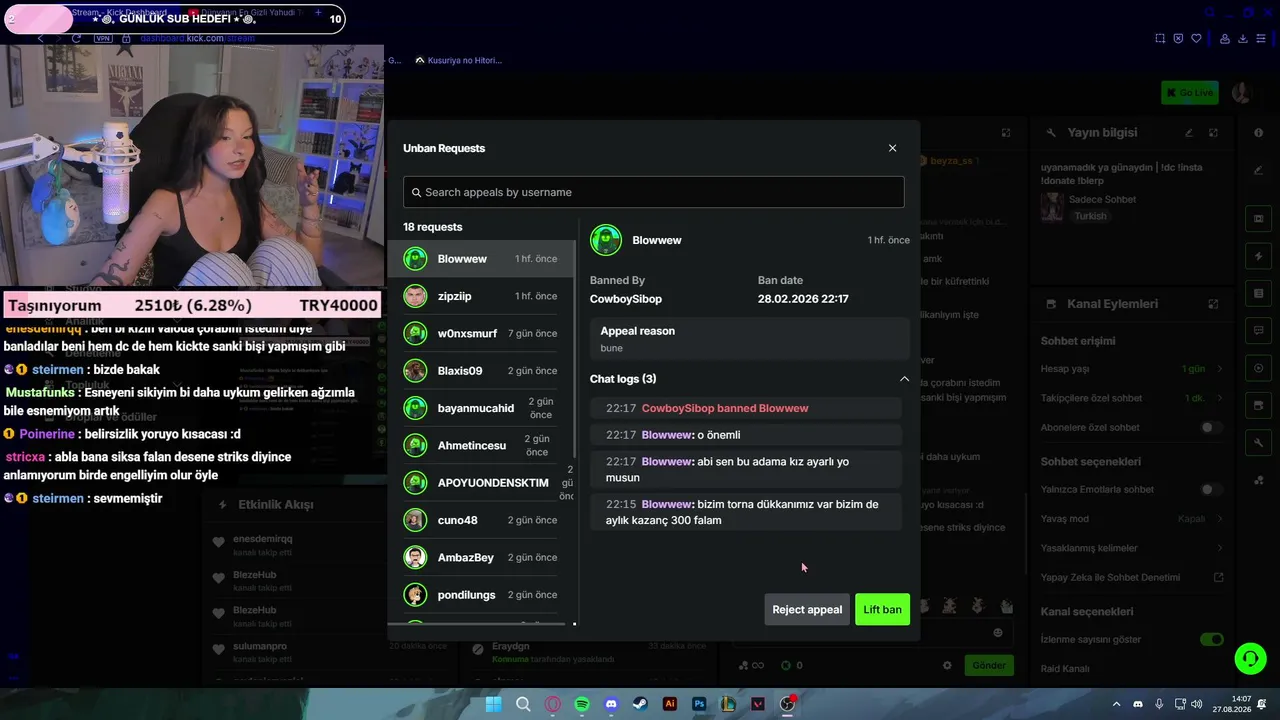Open Kusuriya no Hitori bookmark
The height and width of the screenshot is (720, 1280).
459,60
